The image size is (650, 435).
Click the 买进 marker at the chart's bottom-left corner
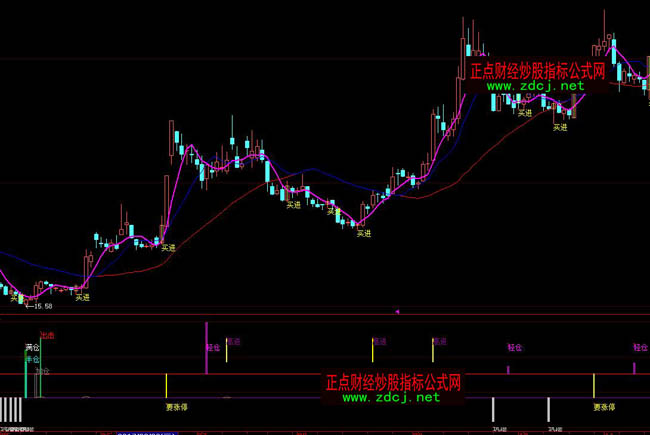click(17, 297)
